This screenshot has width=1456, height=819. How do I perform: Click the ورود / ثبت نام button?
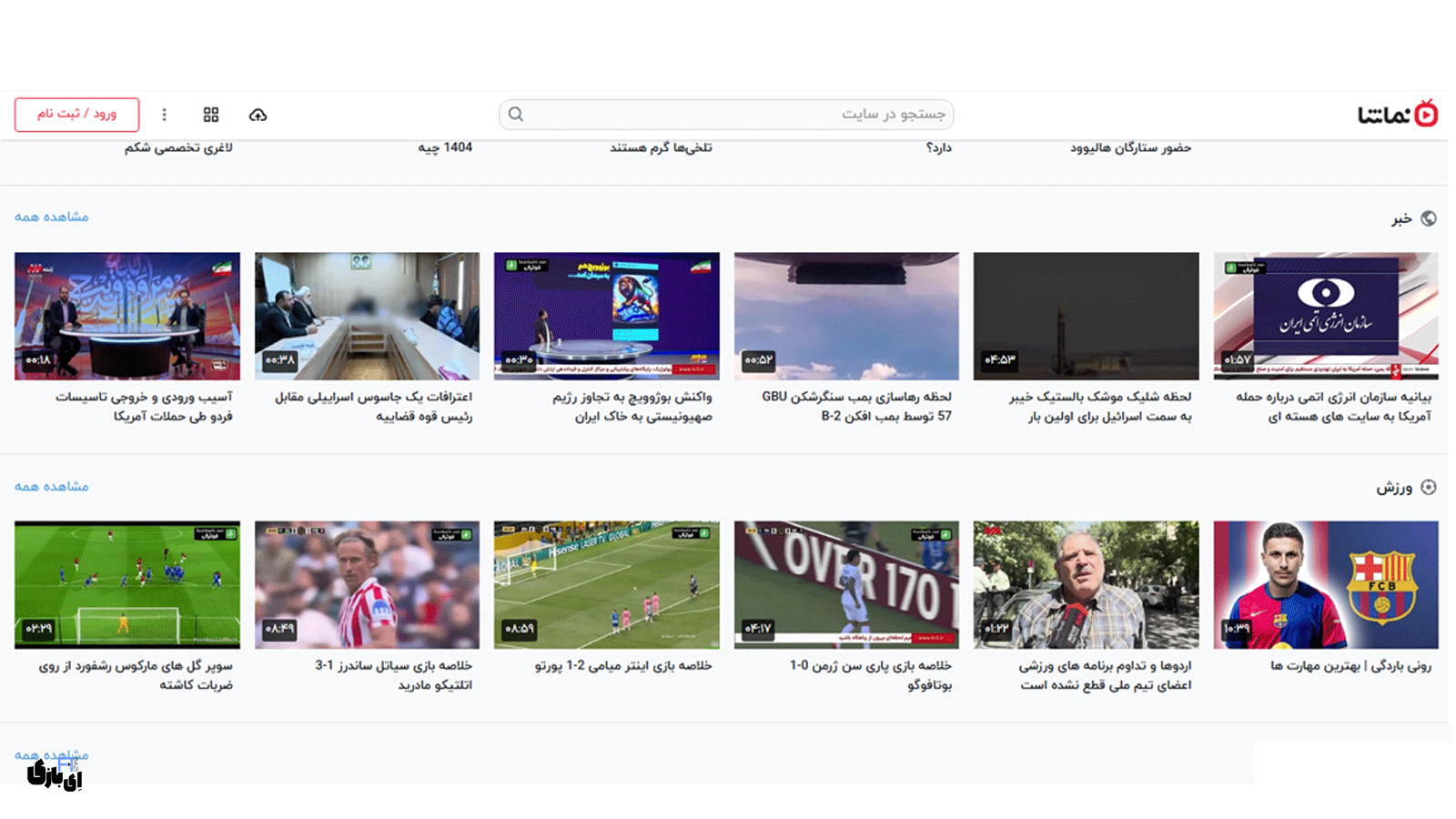pos(76,115)
